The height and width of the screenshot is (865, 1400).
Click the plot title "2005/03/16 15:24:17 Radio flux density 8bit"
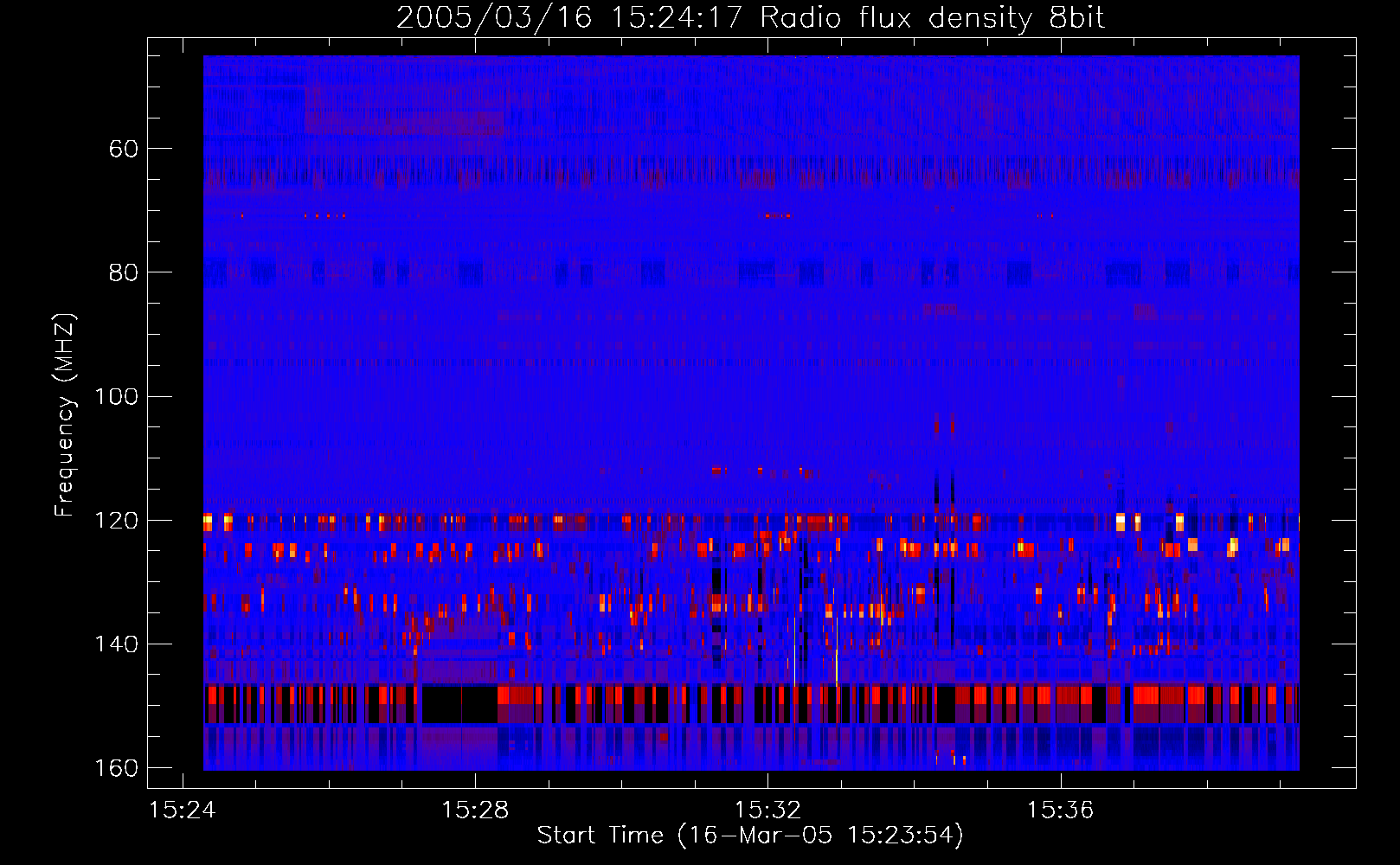point(750,18)
